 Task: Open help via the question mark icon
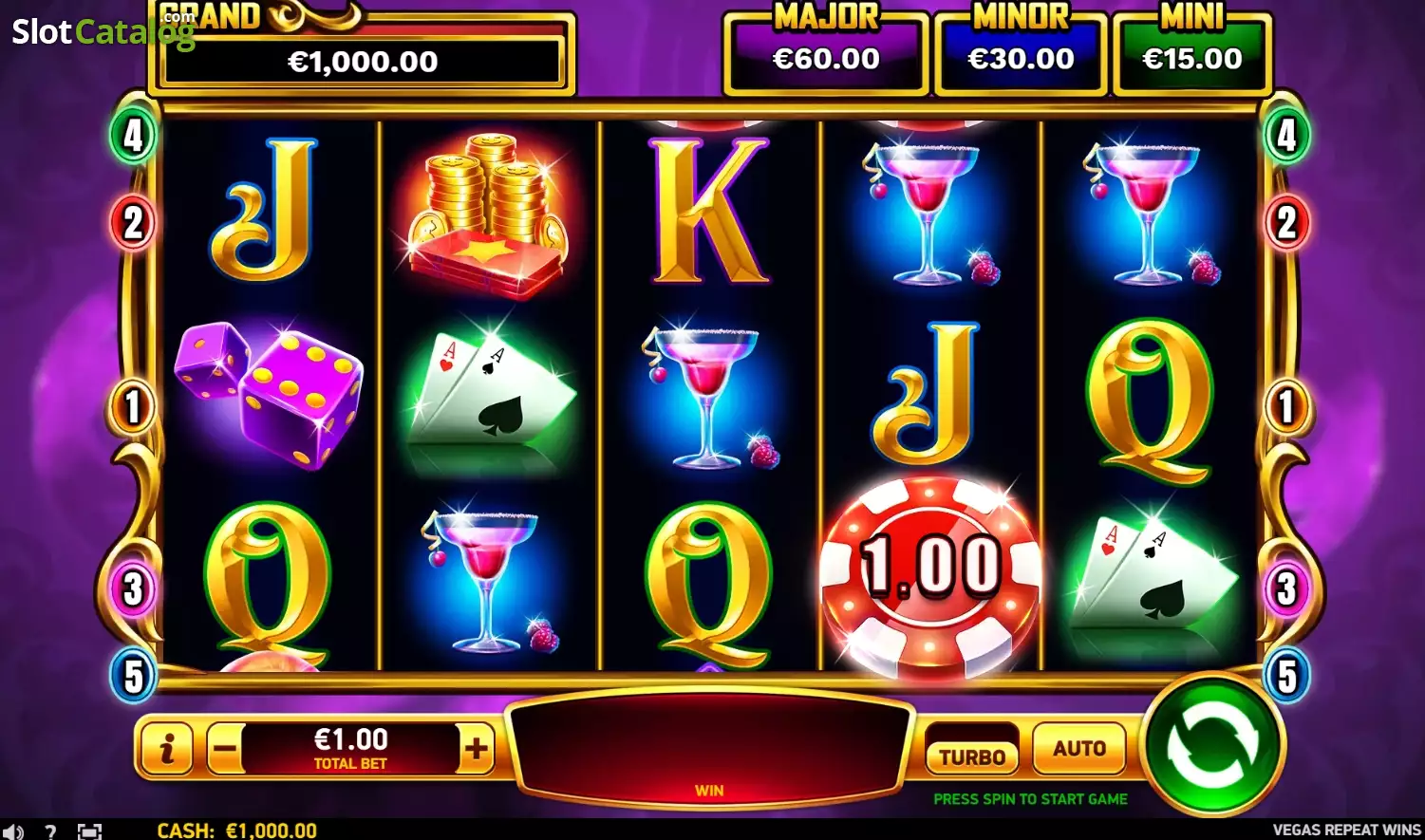click(x=50, y=831)
